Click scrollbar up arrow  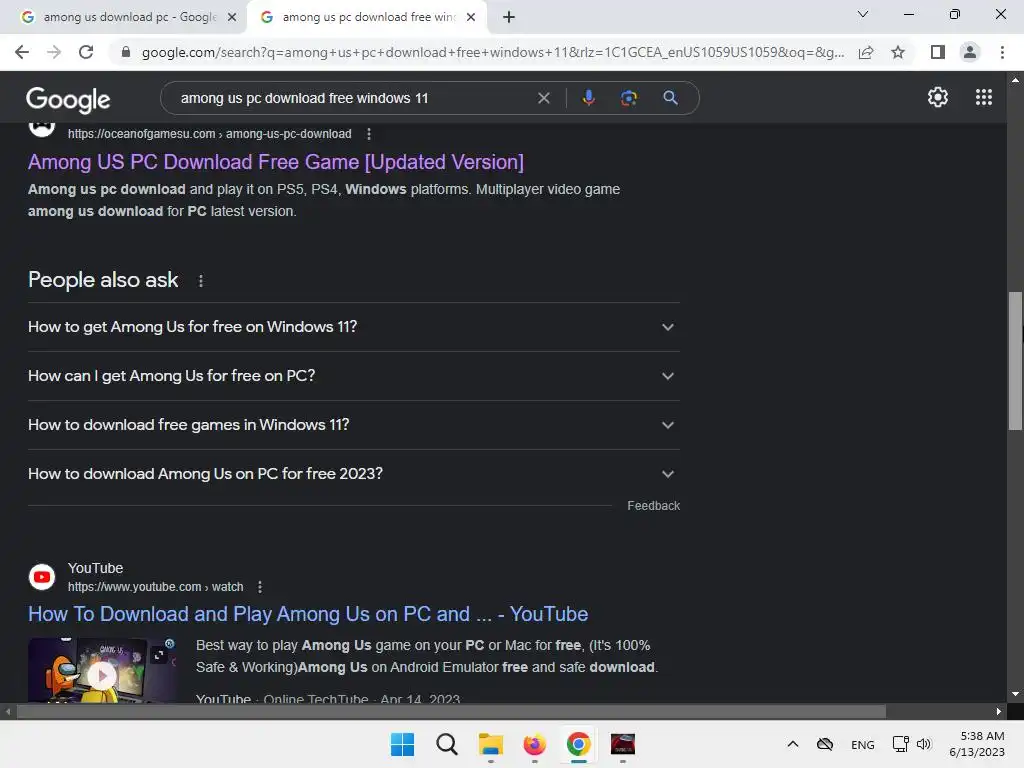(x=1015, y=80)
